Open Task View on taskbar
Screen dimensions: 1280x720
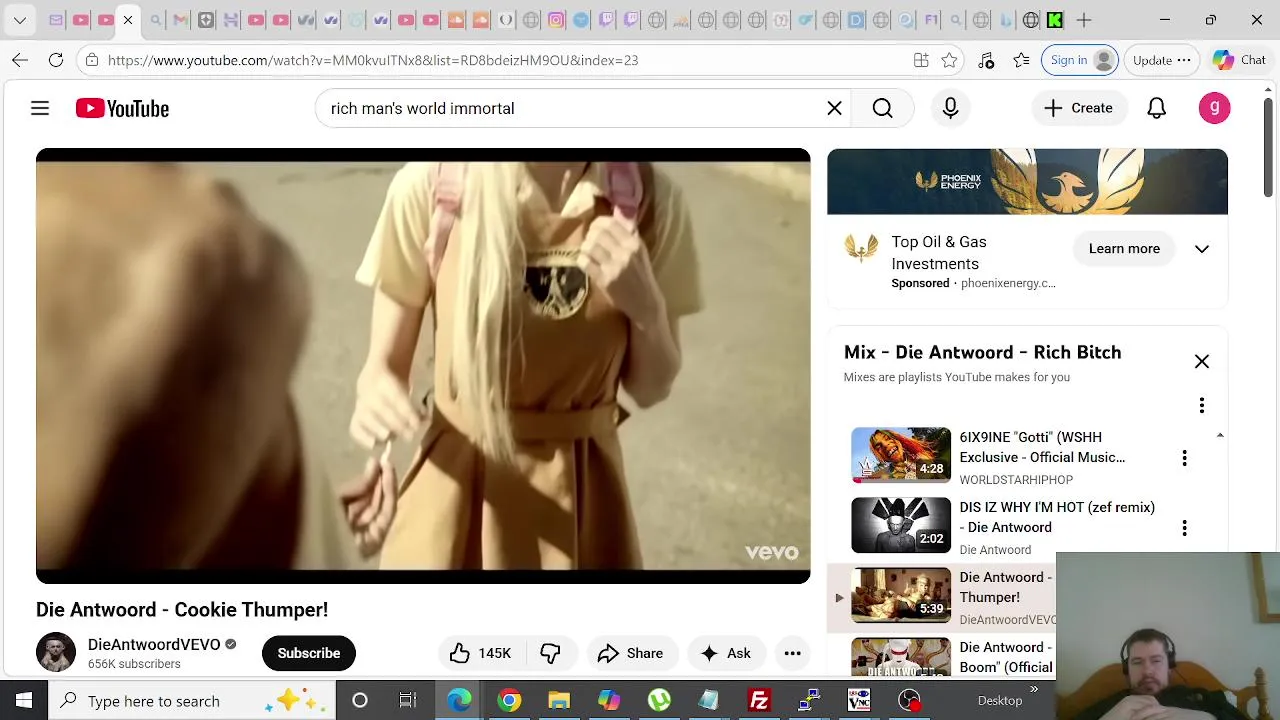408,700
